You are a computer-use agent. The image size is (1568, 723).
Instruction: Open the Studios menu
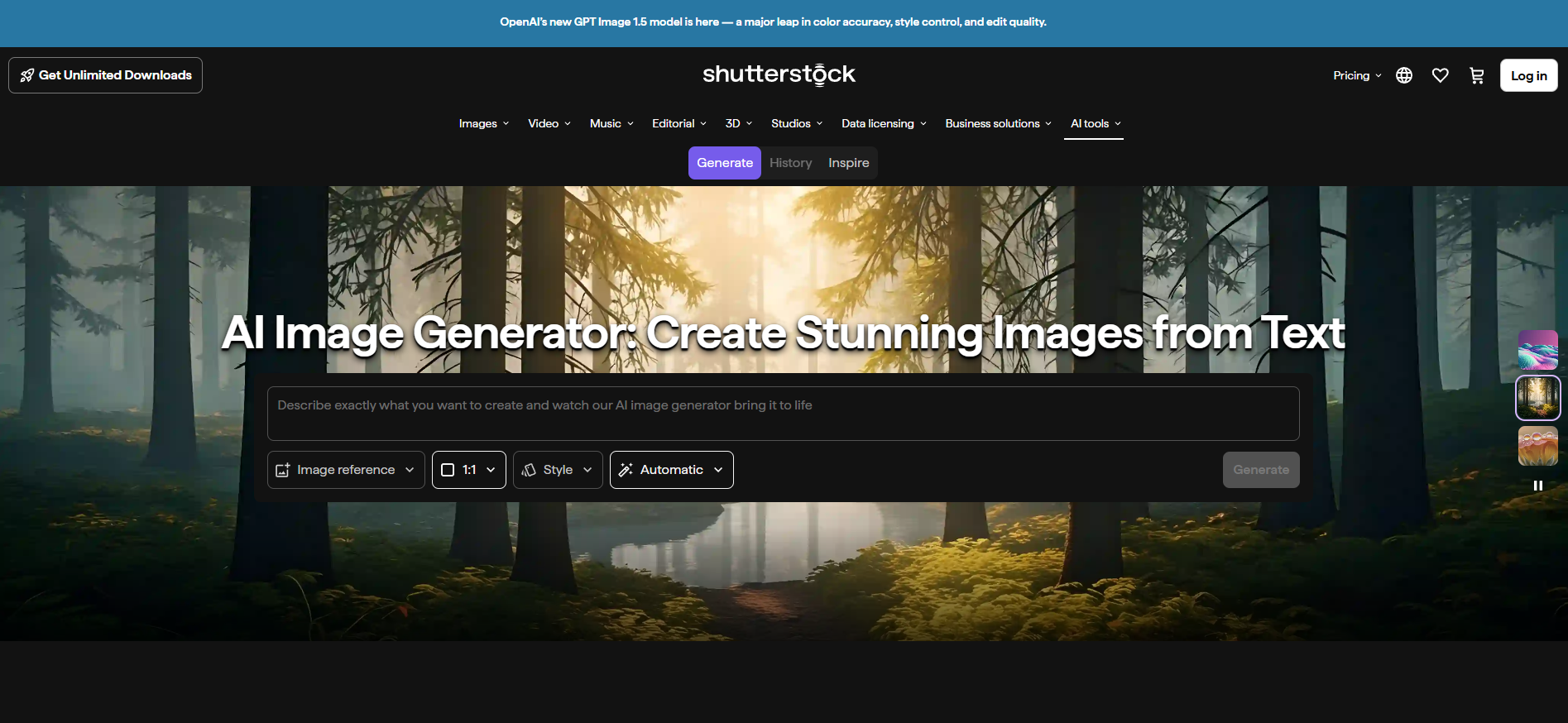click(x=797, y=123)
